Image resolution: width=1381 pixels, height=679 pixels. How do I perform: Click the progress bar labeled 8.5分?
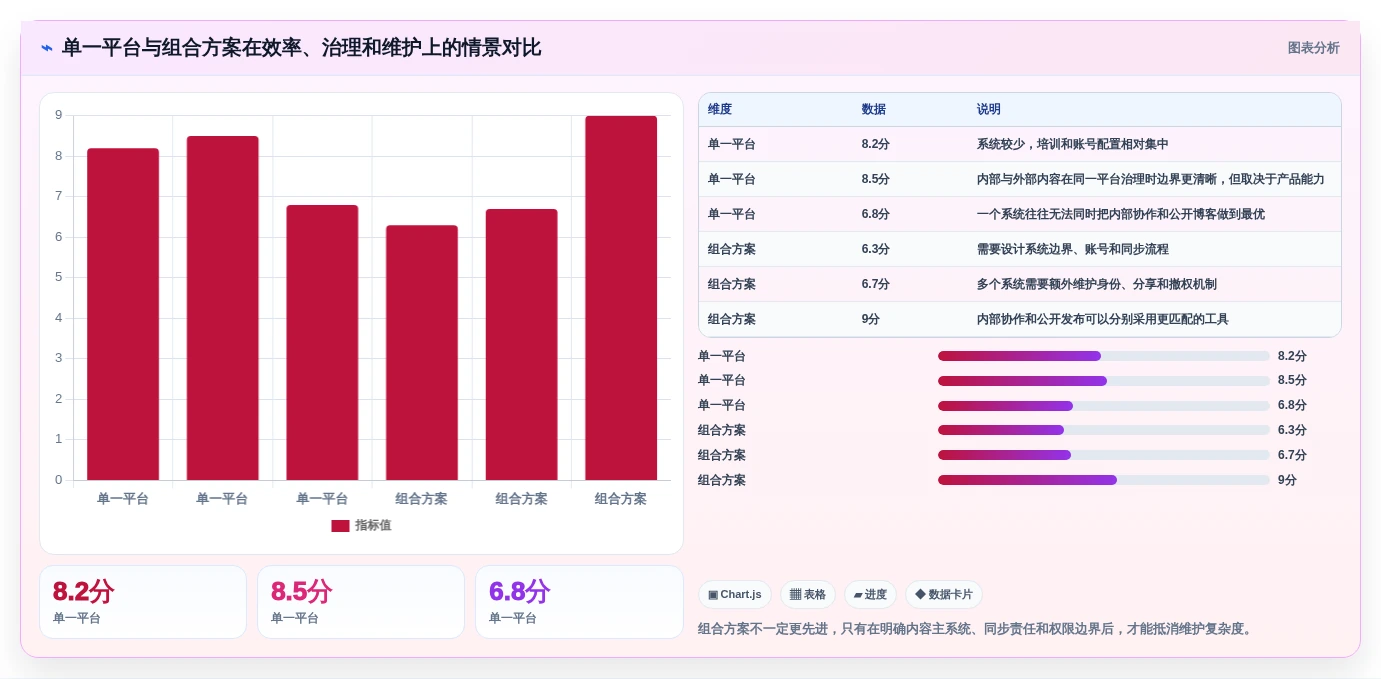[1104, 381]
